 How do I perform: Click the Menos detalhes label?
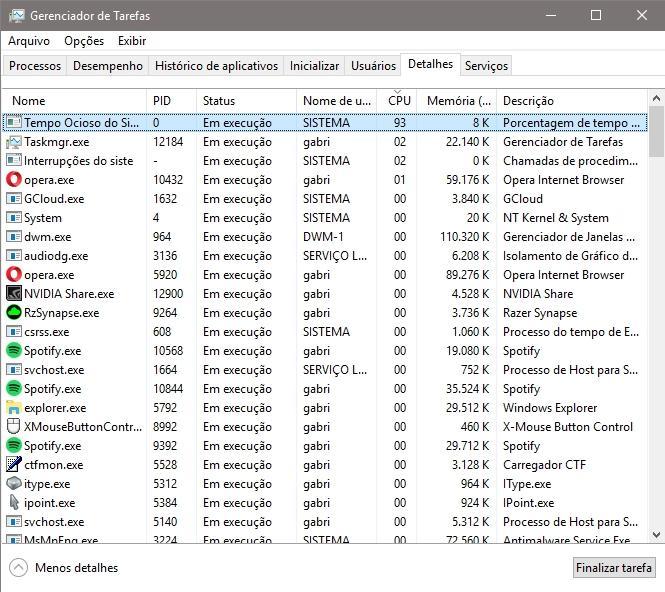76,568
